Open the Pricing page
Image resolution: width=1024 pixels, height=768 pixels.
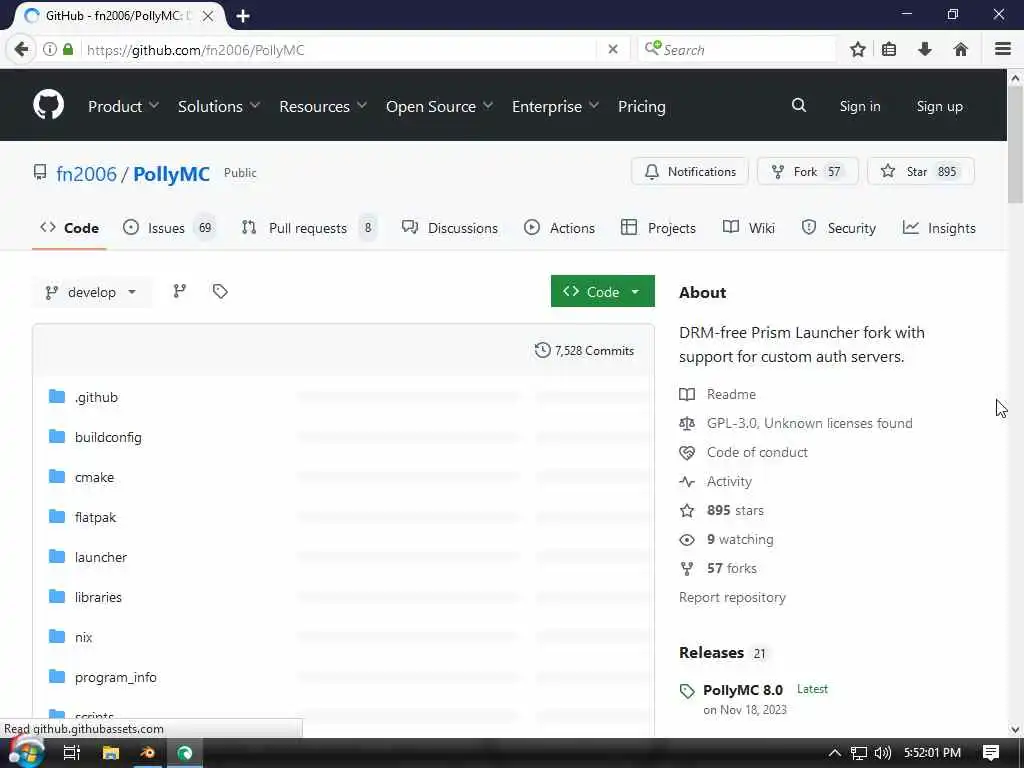641,106
